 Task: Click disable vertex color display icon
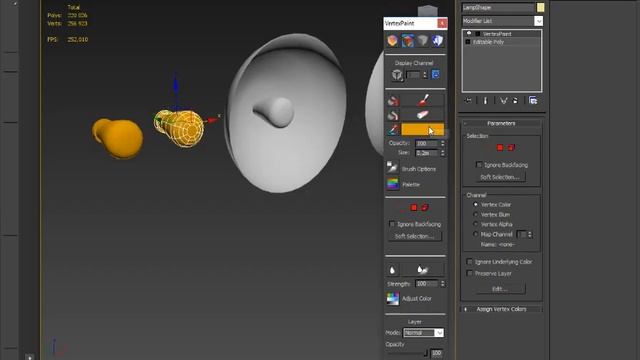pyautogui.click(x=423, y=40)
